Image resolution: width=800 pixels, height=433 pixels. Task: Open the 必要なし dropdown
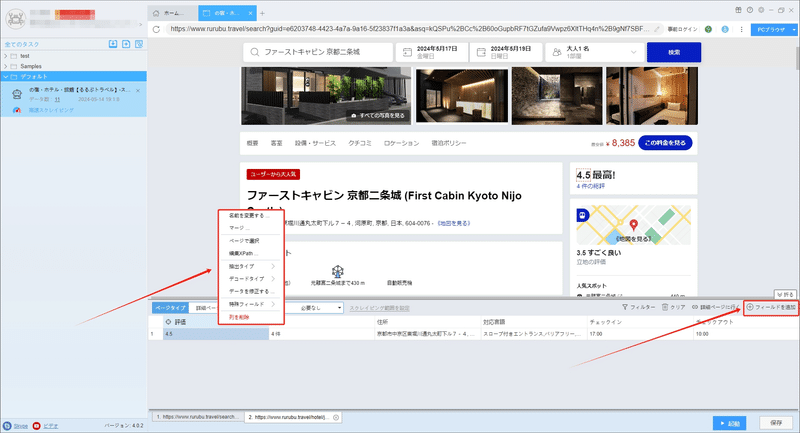[x=314, y=308]
